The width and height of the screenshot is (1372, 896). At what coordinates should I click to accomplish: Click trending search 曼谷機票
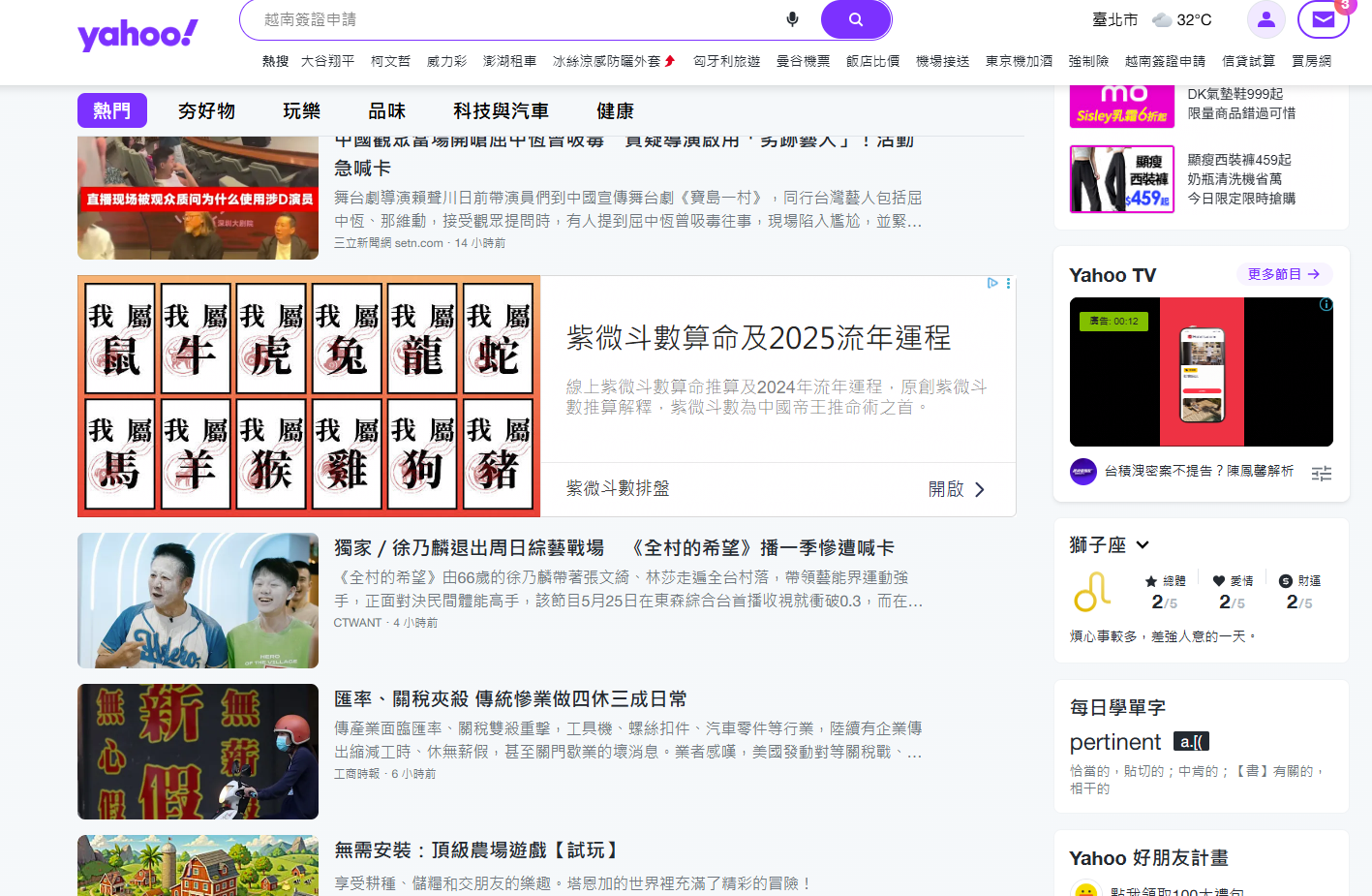(804, 61)
